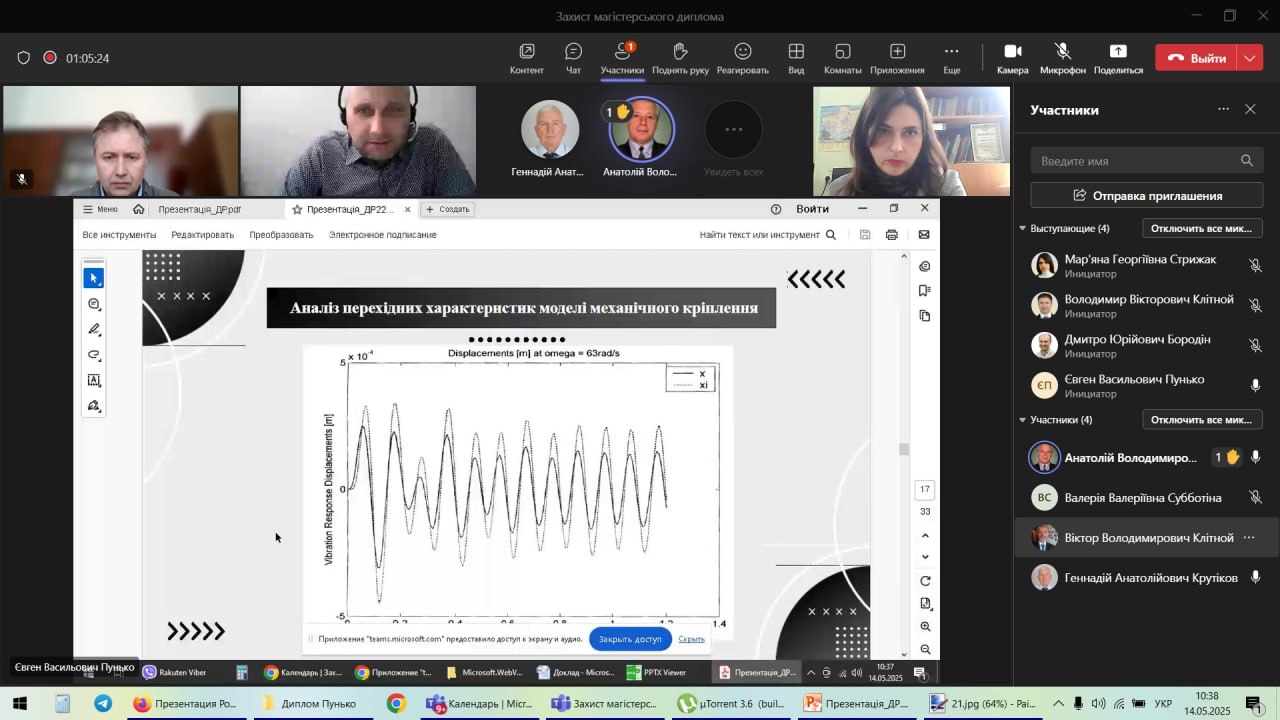Select the Acrobat comment tool
The height and width of the screenshot is (720, 1280).
[94, 304]
